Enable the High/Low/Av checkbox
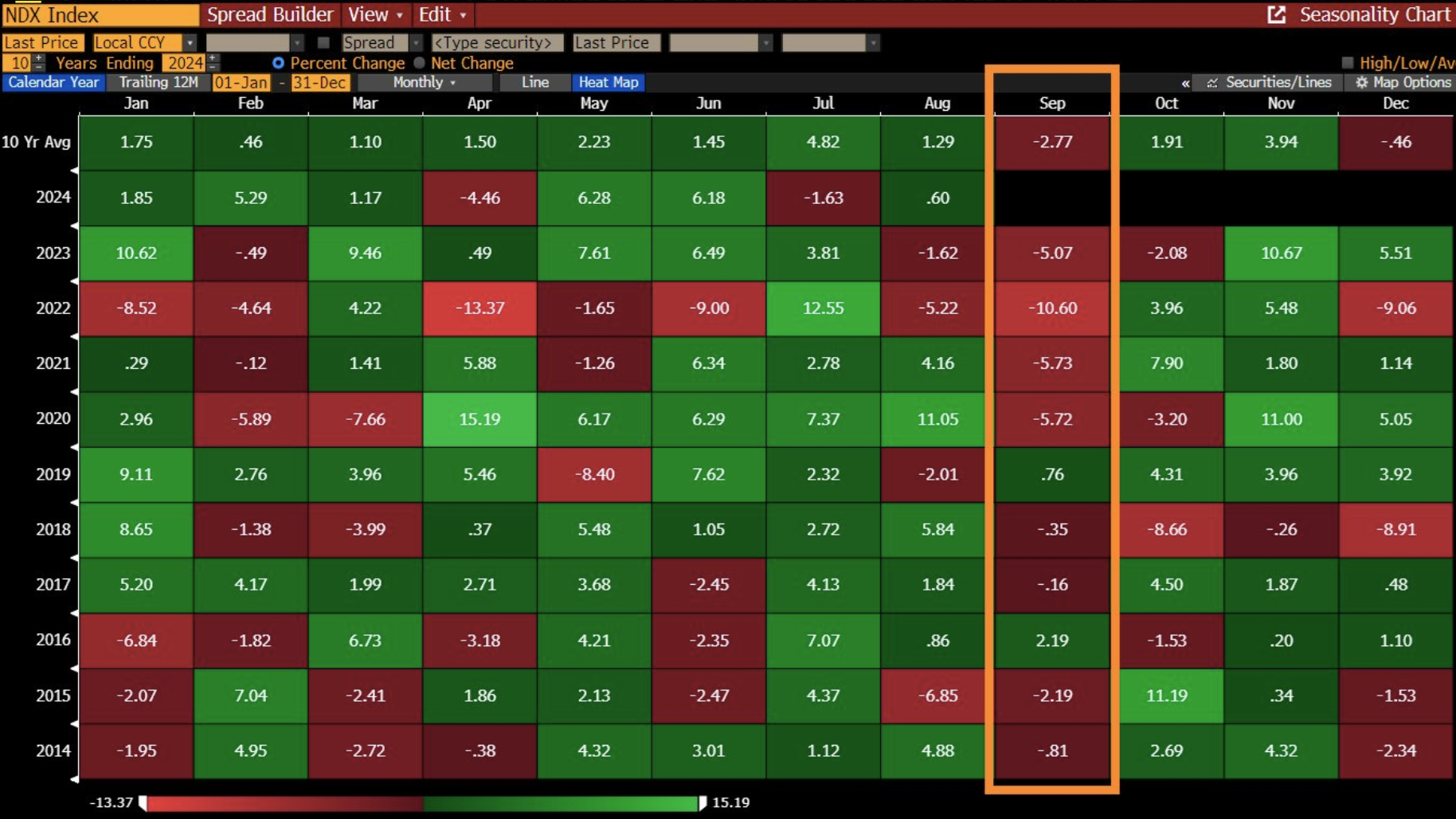 (1348, 63)
